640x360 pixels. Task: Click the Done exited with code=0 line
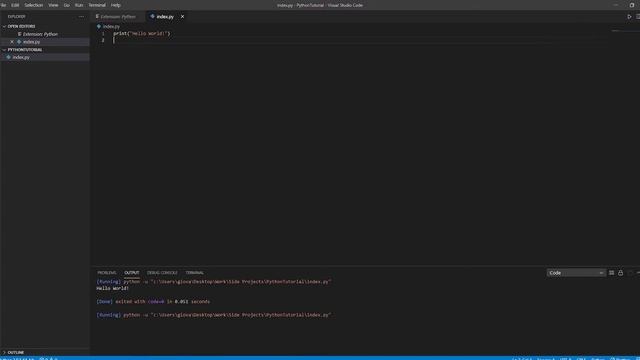coord(153,302)
